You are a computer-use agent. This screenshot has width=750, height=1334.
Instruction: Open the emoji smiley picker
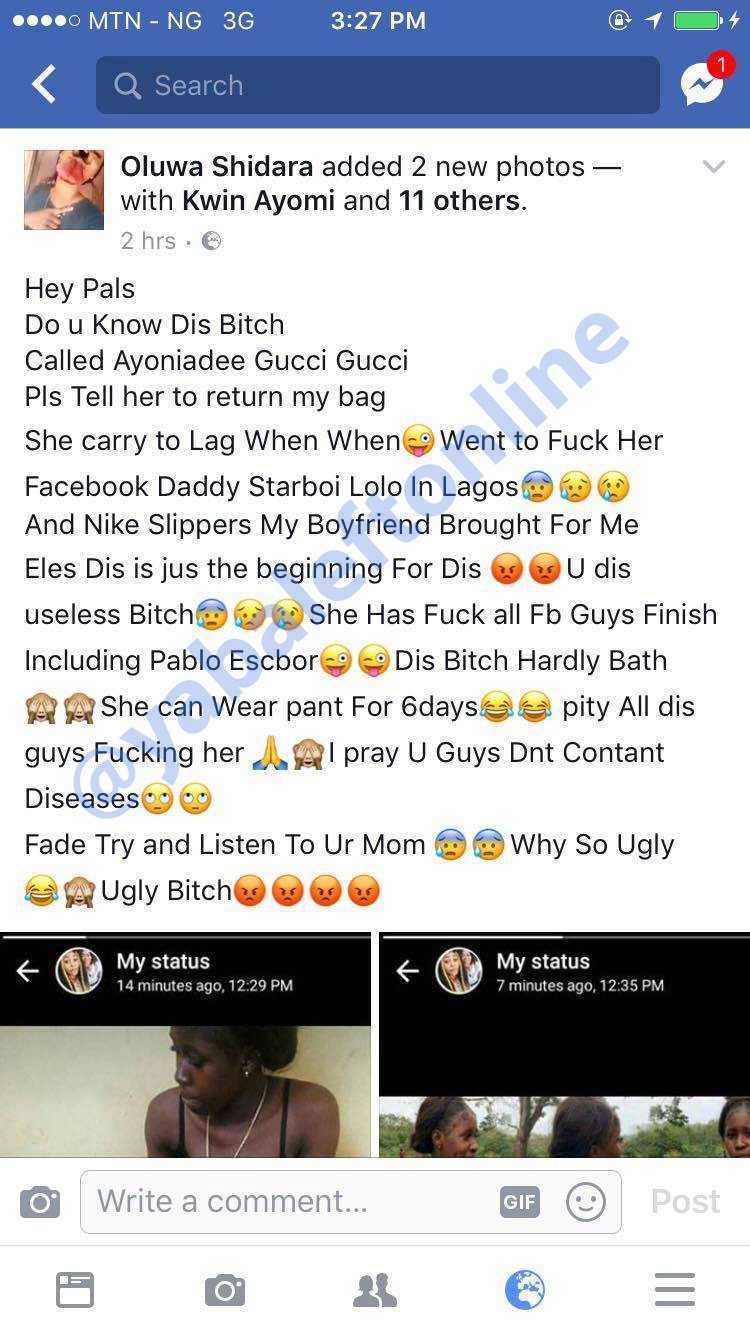coord(586,1201)
